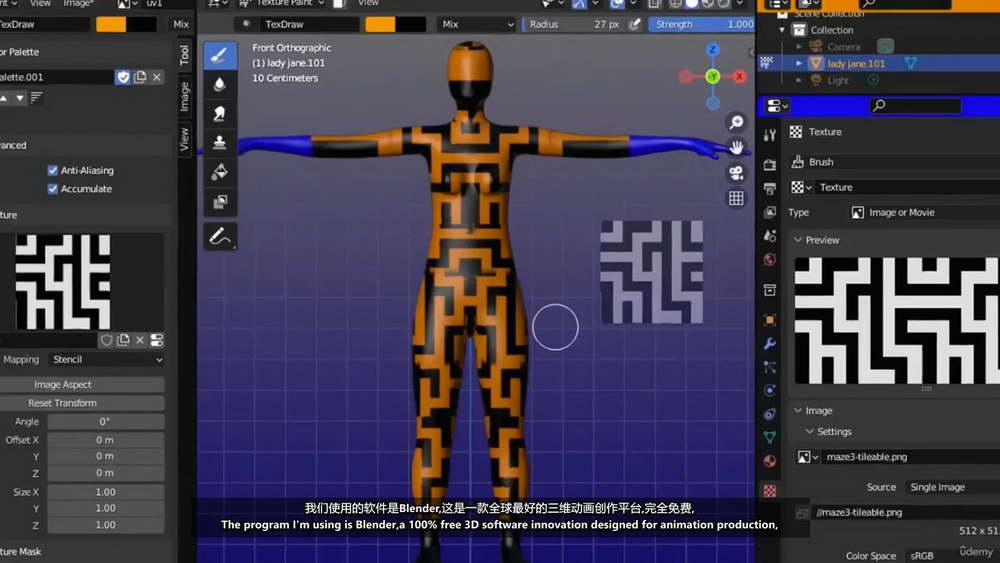Toggle fake user shield on palette
Image resolution: width=1000 pixels, height=563 pixels.
pos(123,77)
